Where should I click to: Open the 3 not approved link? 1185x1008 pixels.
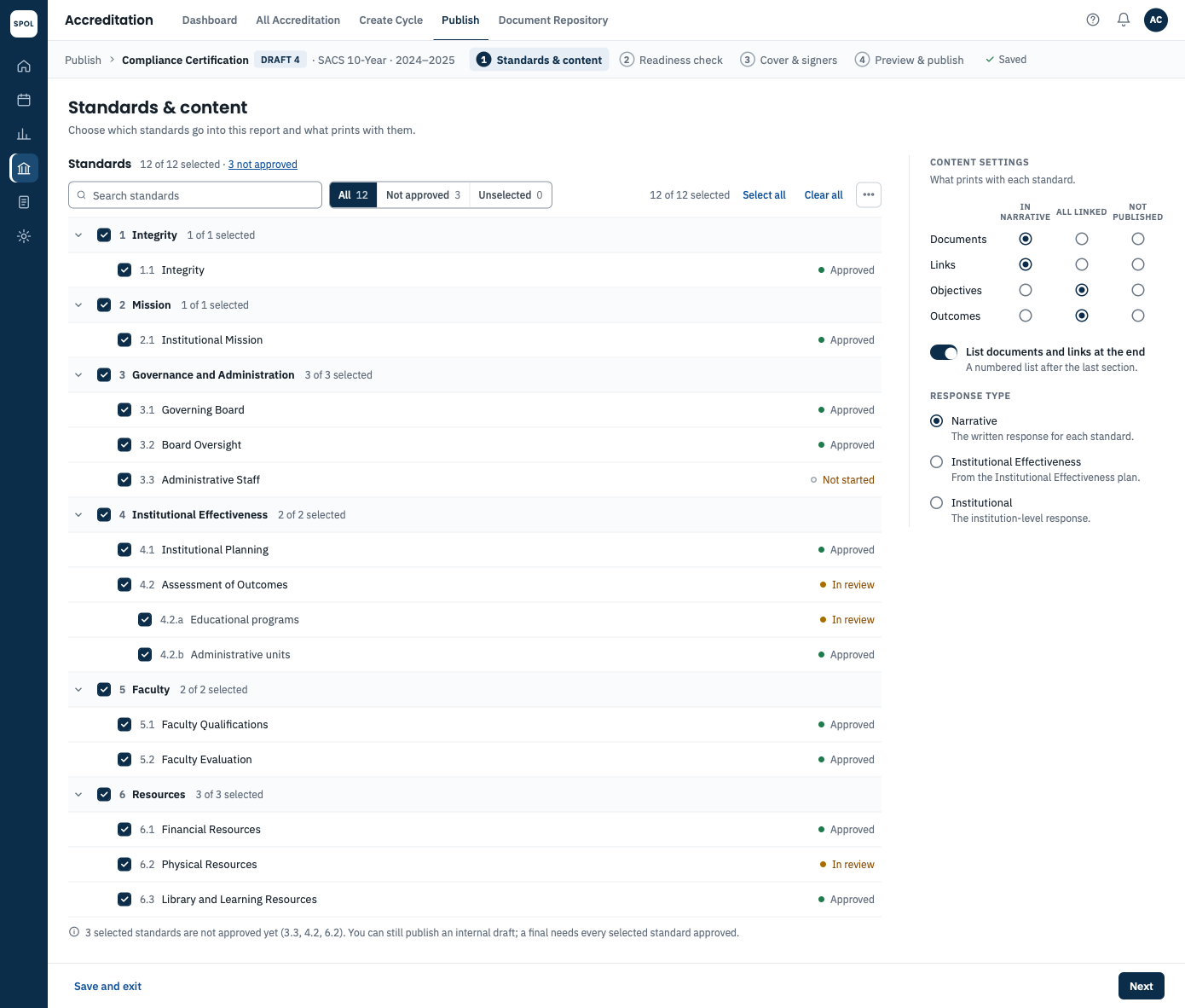263,165
